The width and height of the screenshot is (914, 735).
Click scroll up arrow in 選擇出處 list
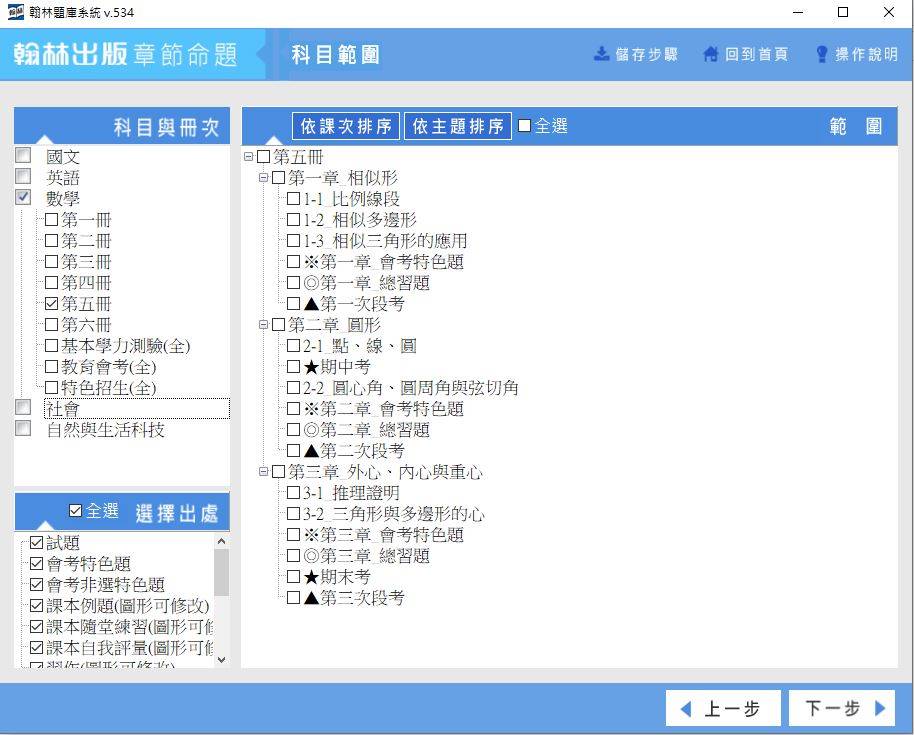222,541
